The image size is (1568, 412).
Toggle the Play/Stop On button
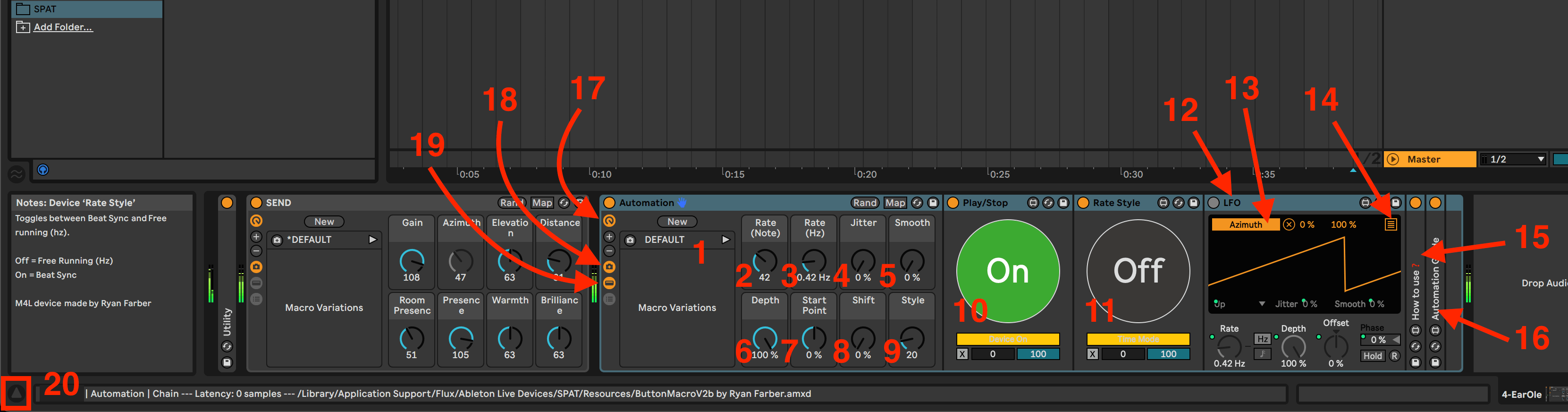[x=1007, y=271]
